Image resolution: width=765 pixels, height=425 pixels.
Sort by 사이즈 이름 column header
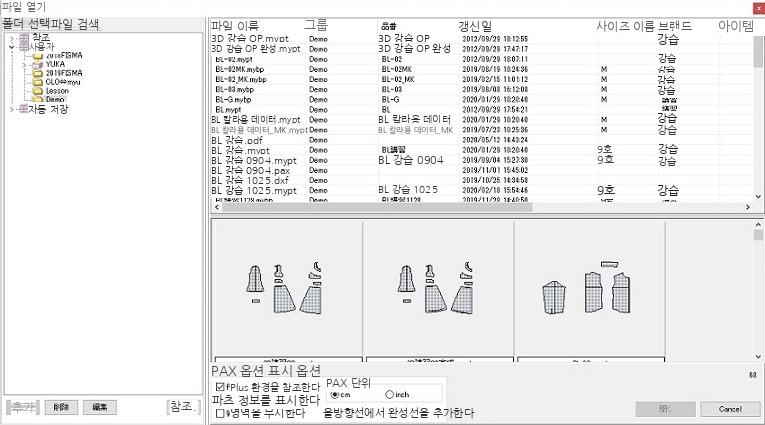625,26
